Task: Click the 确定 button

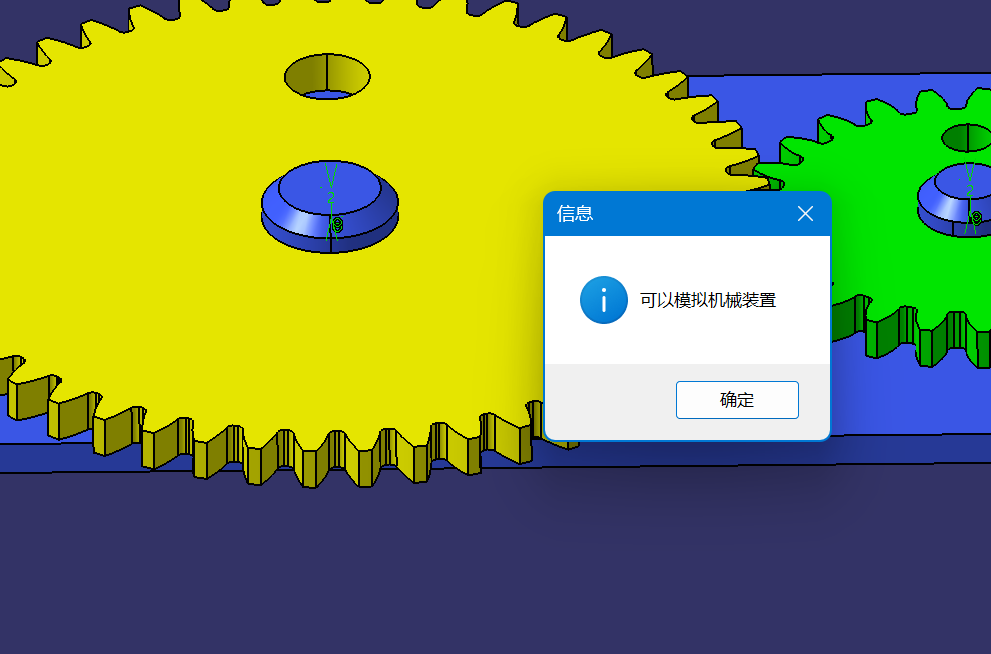Action: (x=737, y=400)
